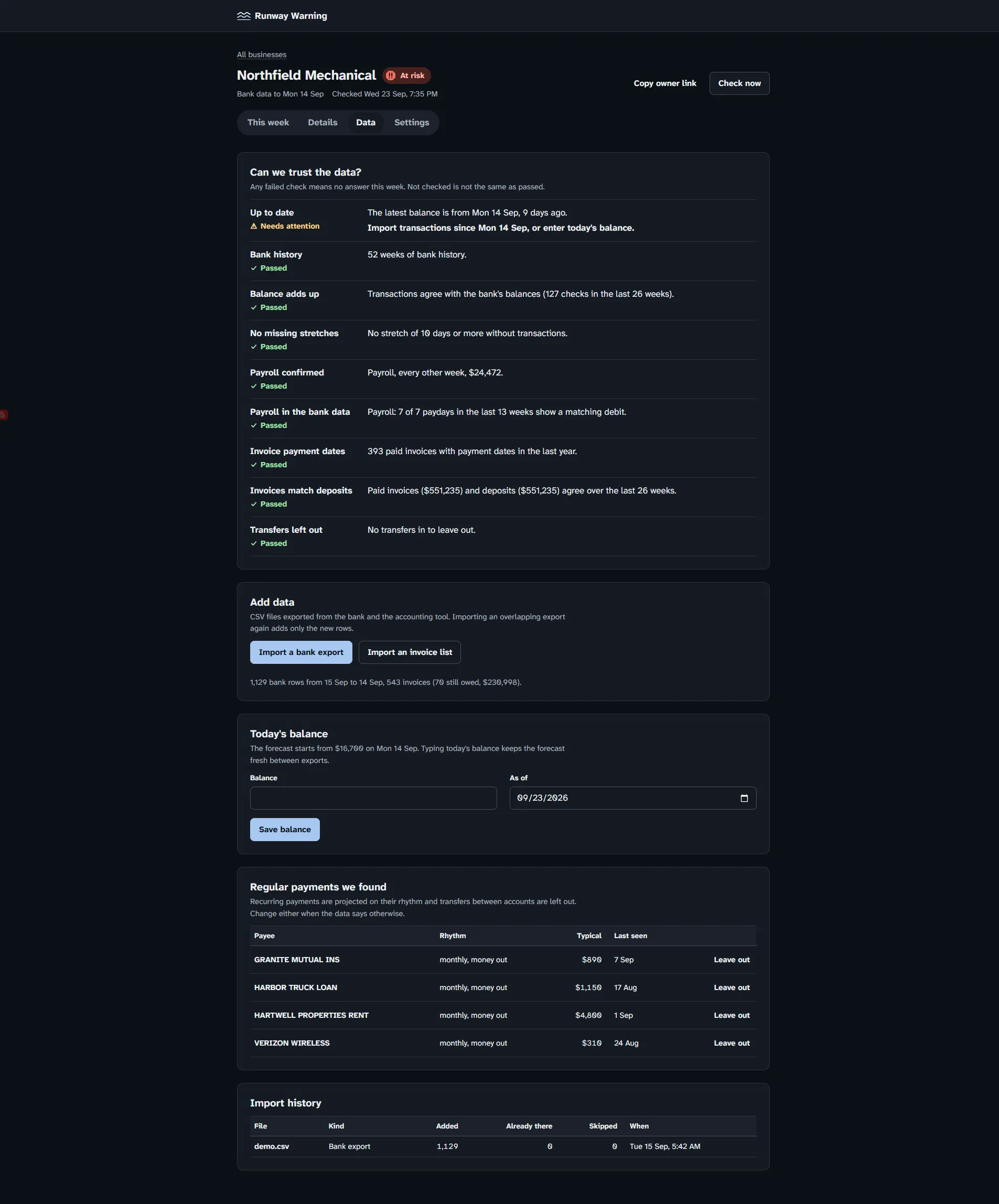The height and width of the screenshot is (1204, 999).
Task: Click the Save balance button
Action: click(x=284, y=830)
